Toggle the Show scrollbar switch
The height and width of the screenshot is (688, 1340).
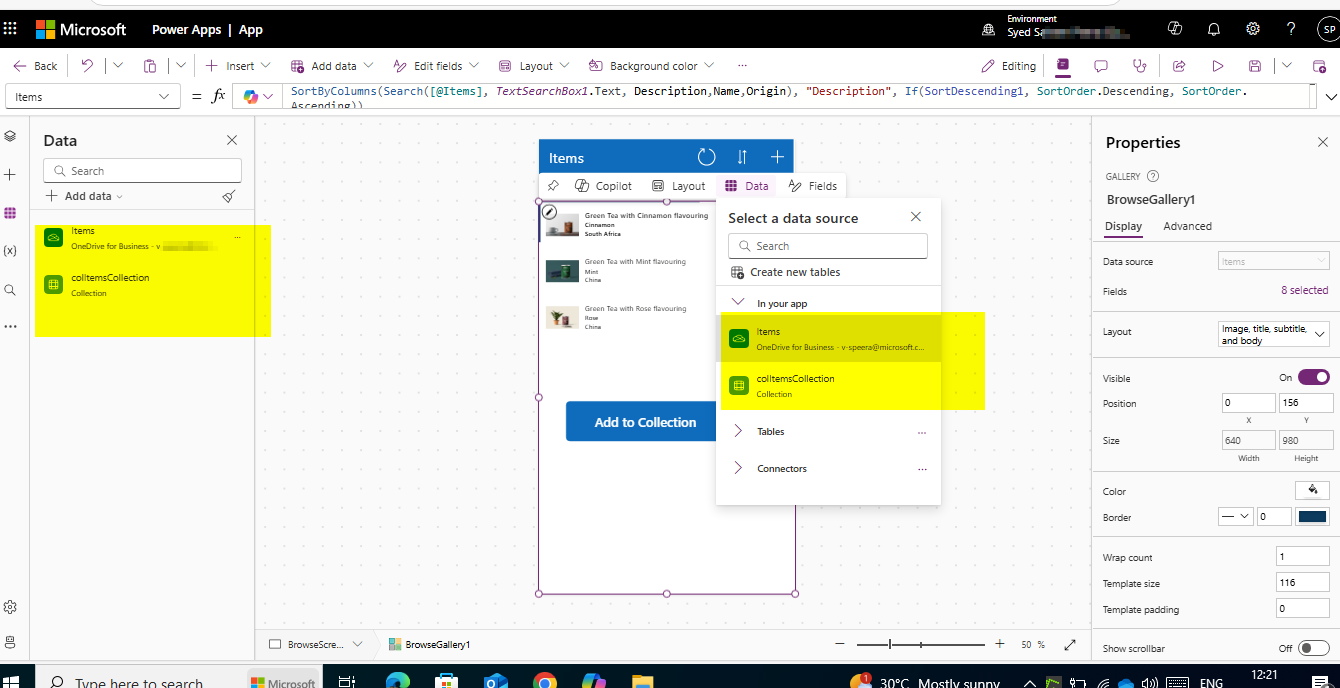(x=1314, y=648)
